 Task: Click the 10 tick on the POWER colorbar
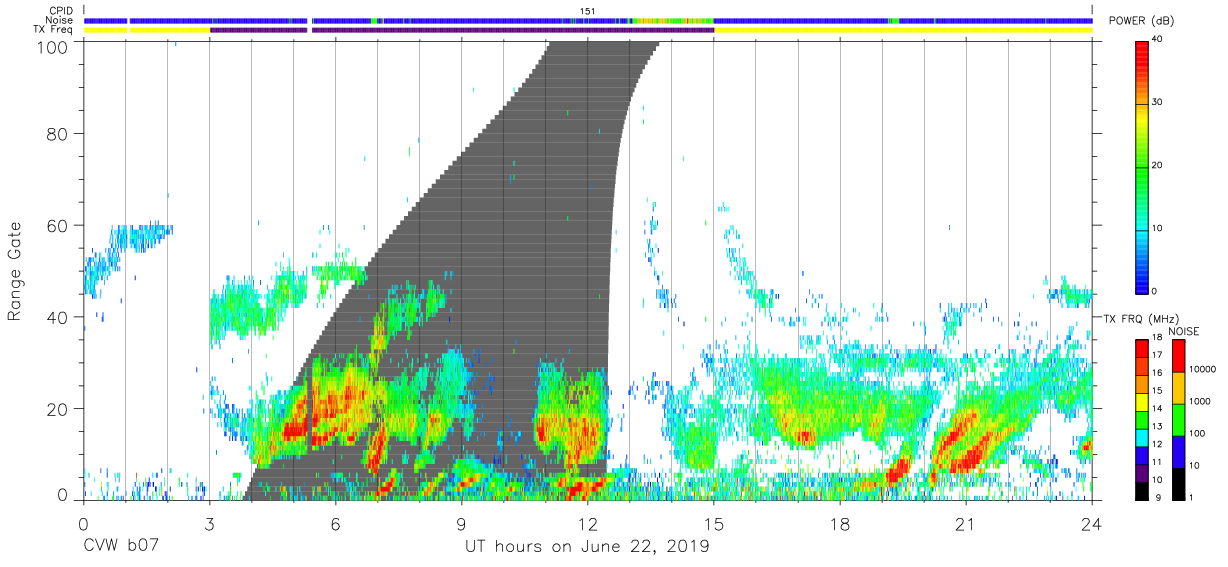(1159, 228)
